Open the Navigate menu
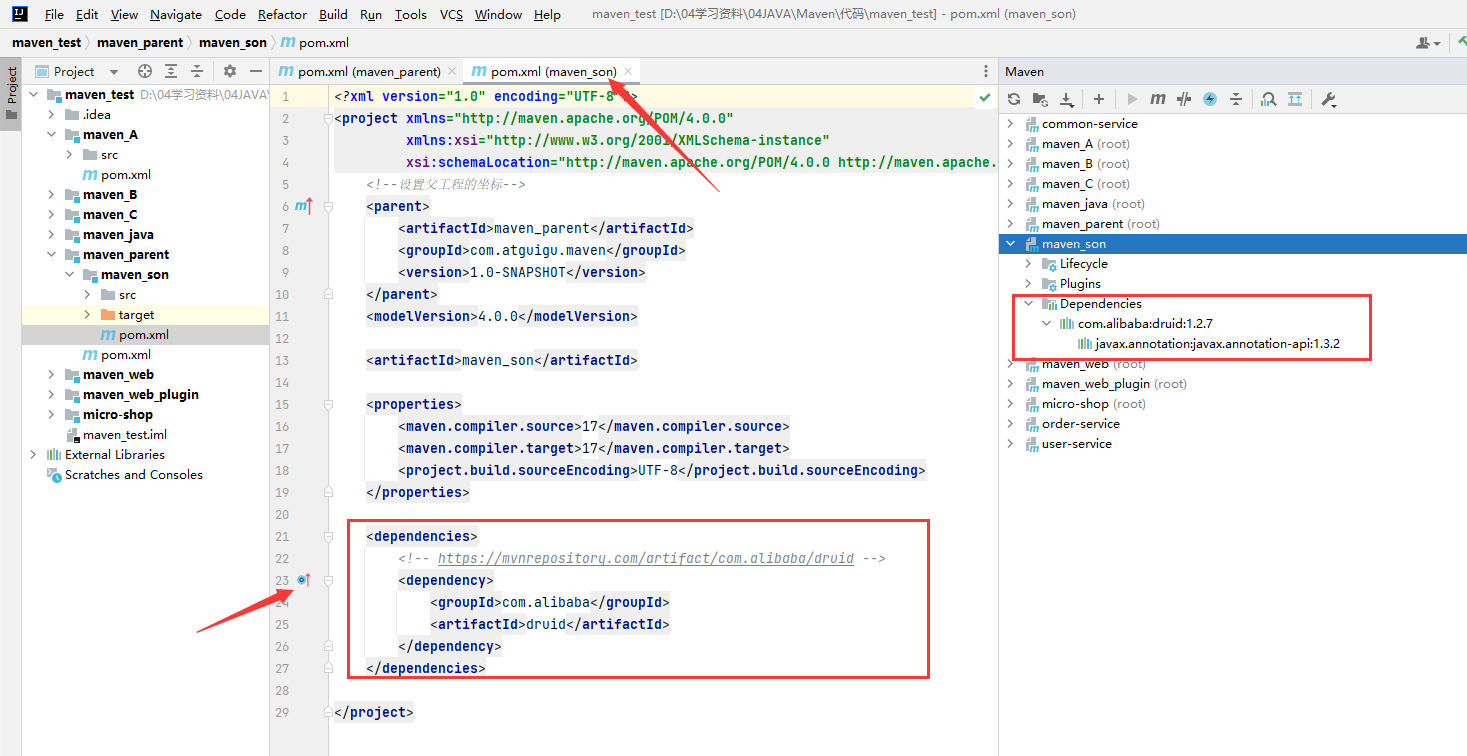 176,14
